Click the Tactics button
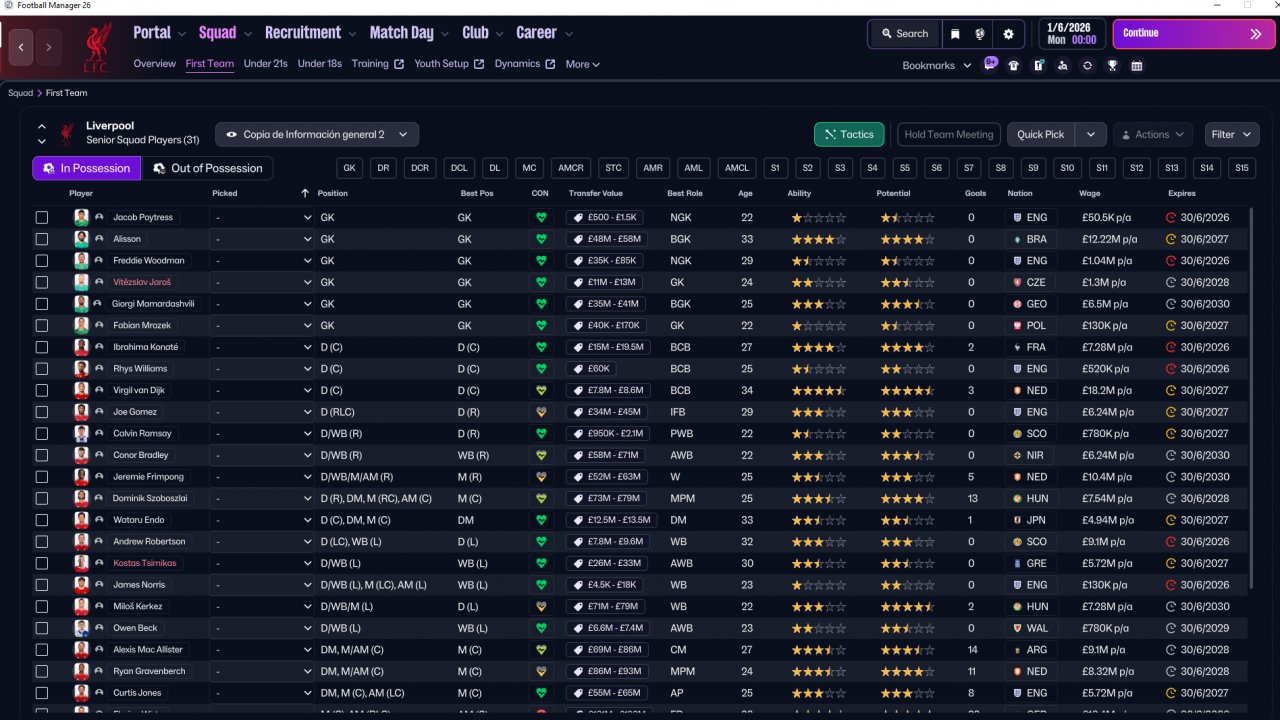The image size is (1280, 720). [x=847, y=135]
